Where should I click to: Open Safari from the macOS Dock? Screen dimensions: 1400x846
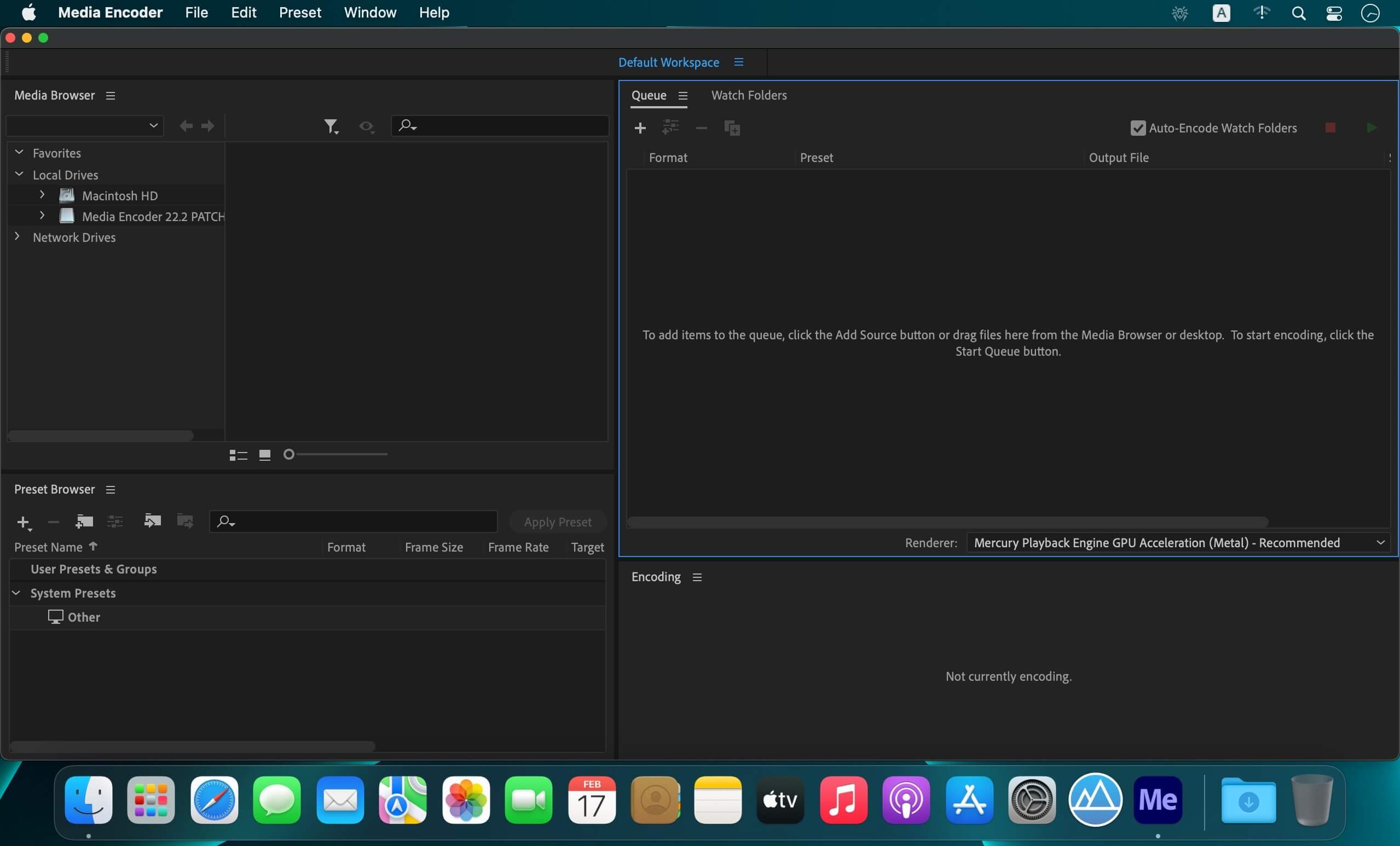pyautogui.click(x=215, y=799)
